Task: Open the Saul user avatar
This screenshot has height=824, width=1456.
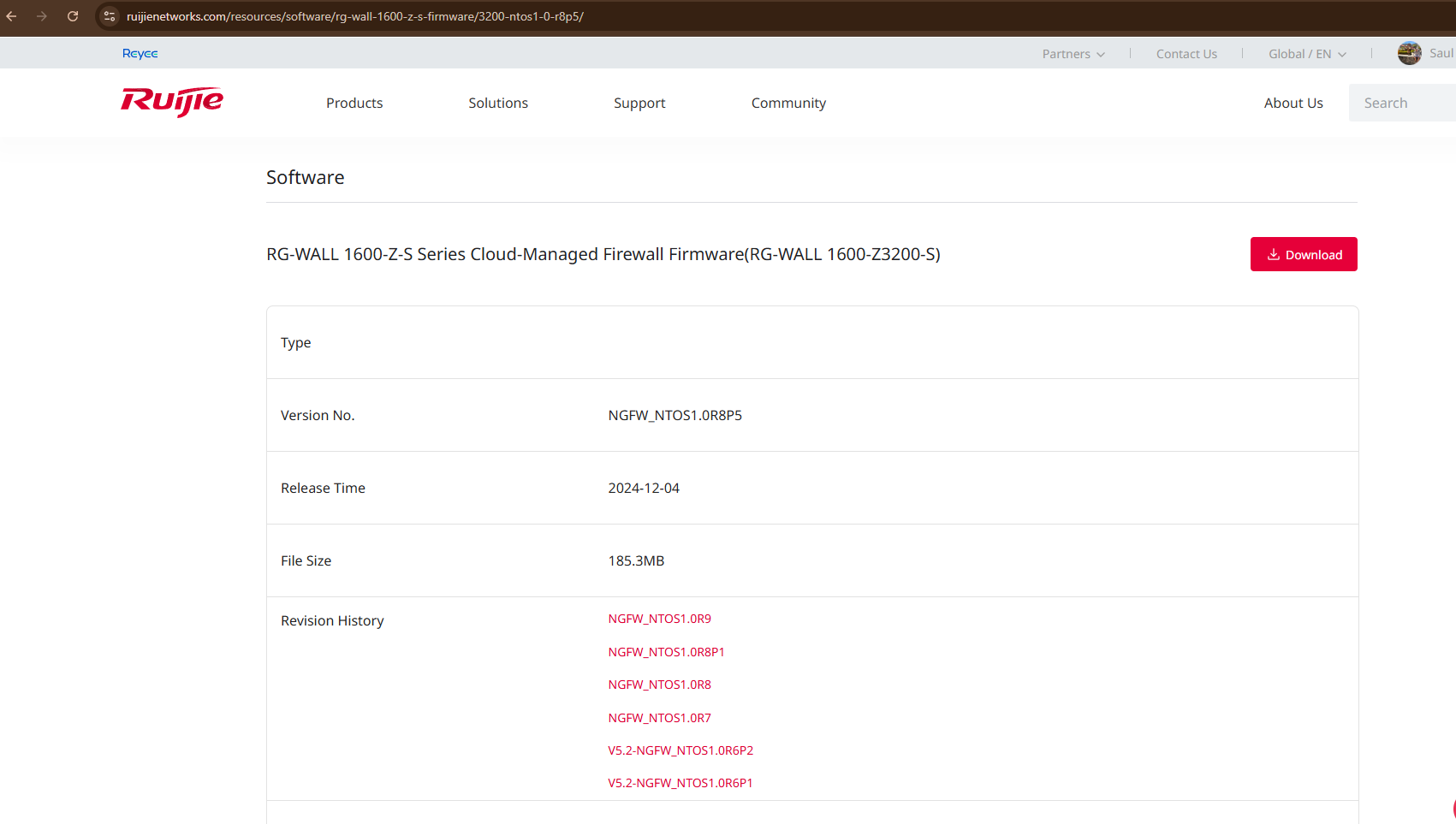Action: point(1409,53)
